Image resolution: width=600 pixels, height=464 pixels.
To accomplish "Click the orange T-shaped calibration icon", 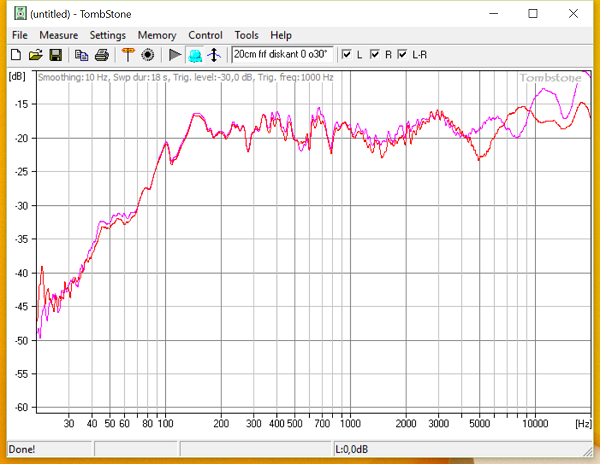I will (128, 55).
